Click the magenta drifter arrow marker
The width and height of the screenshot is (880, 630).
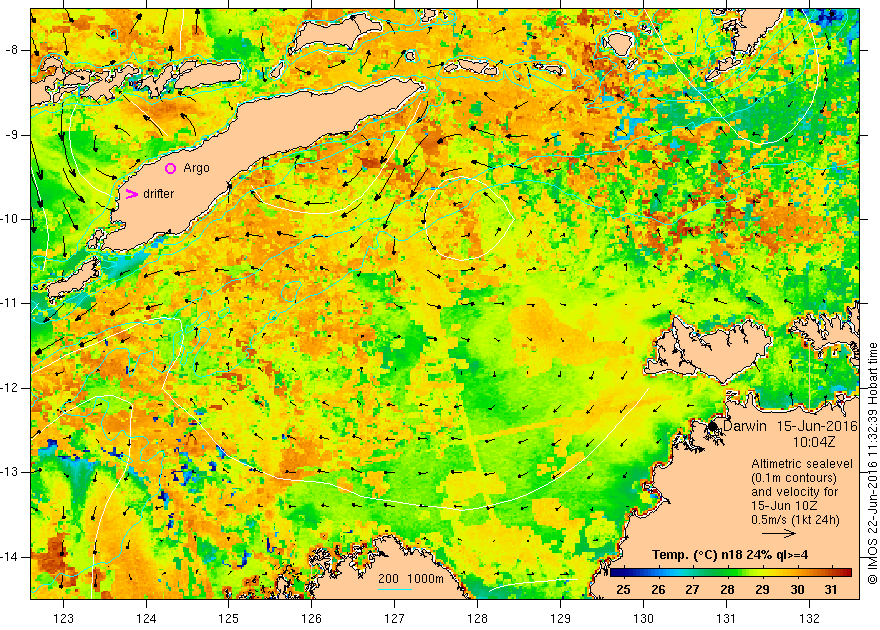click(x=131, y=194)
